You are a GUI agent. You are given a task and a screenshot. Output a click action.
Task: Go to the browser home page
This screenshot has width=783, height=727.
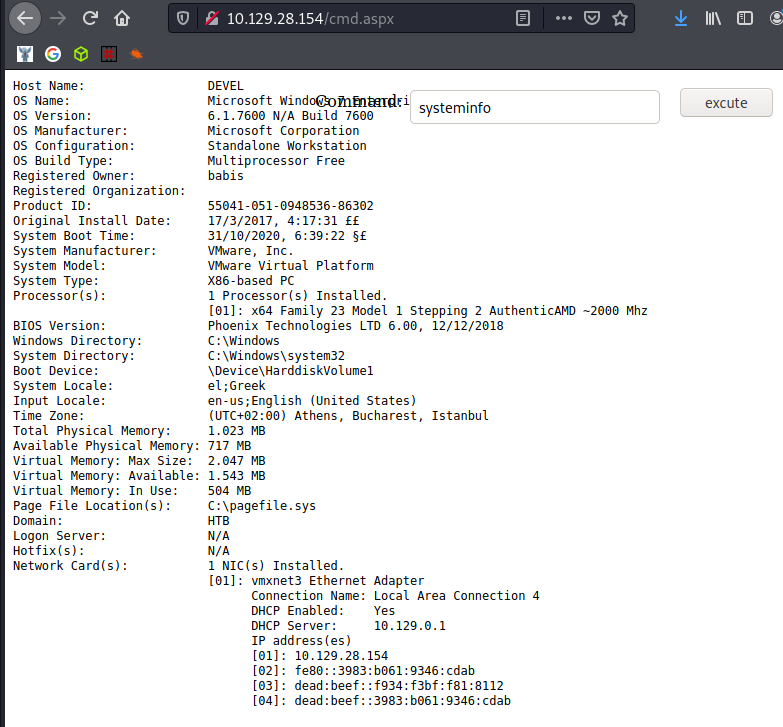[122, 18]
